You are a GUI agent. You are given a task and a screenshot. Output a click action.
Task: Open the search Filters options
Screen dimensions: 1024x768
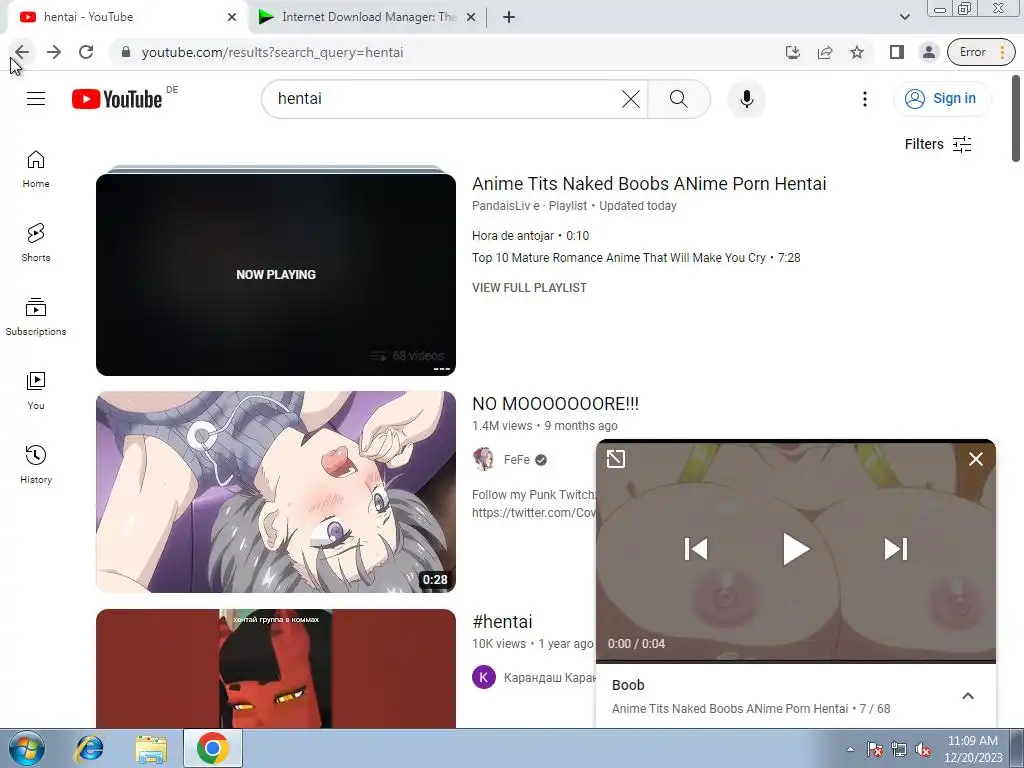[938, 144]
